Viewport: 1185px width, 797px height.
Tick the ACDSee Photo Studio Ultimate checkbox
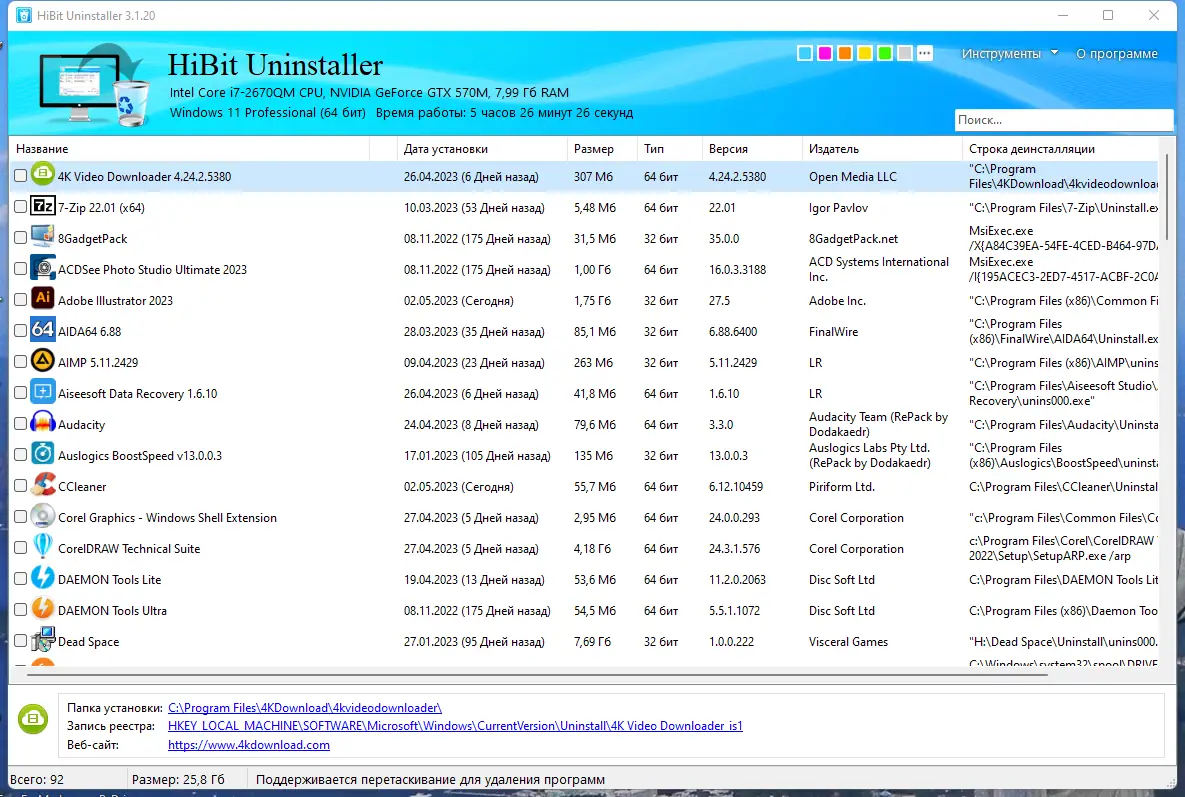(20, 268)
